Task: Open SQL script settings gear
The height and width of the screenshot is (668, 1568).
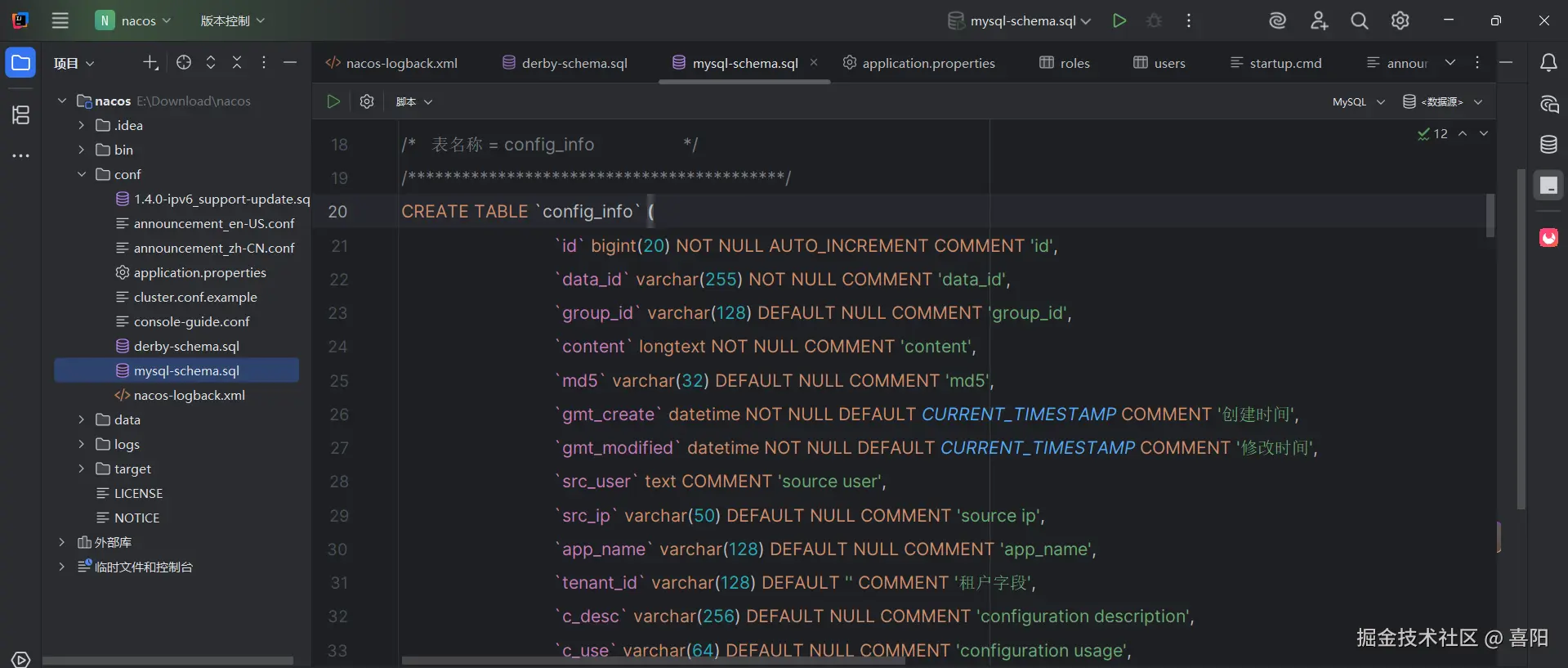Action: point(367,101)
